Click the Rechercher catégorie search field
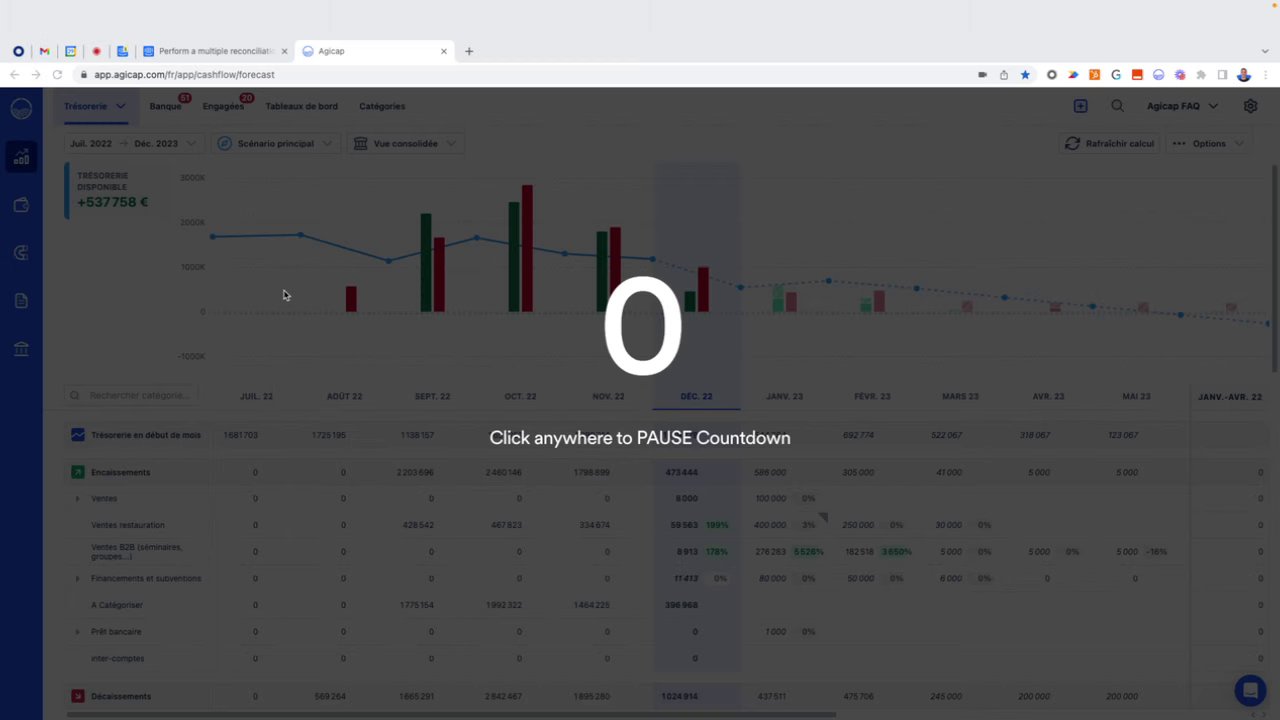The height and width of the screenshot is (720, 1280). coord(131,395)
